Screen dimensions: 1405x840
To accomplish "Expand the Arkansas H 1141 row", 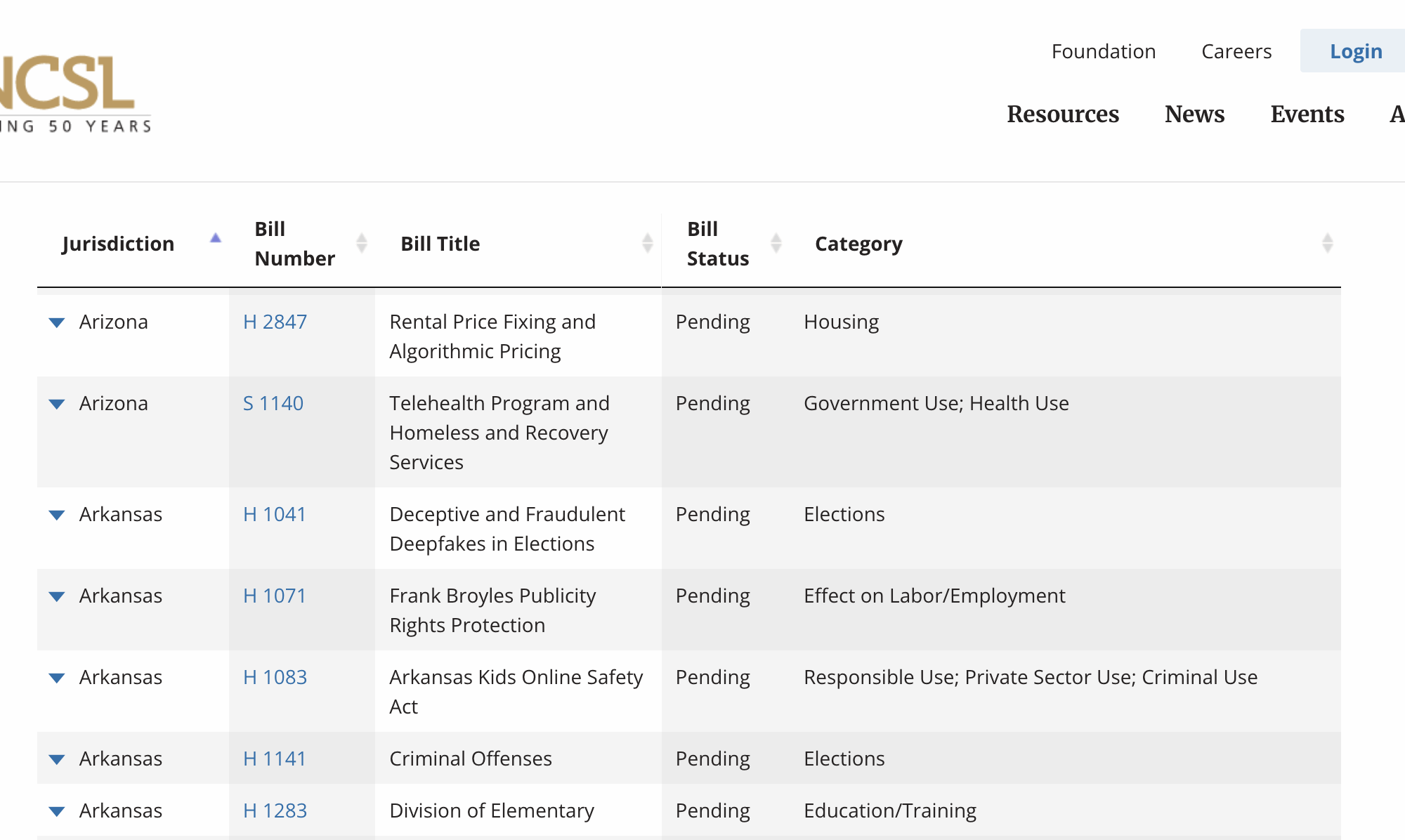I will 57,759.
